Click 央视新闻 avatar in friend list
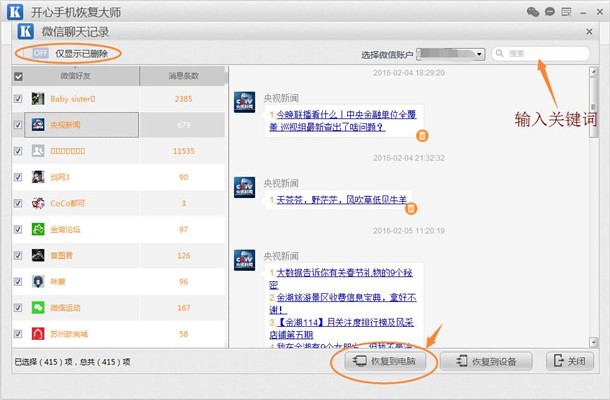 coord(38,125)
